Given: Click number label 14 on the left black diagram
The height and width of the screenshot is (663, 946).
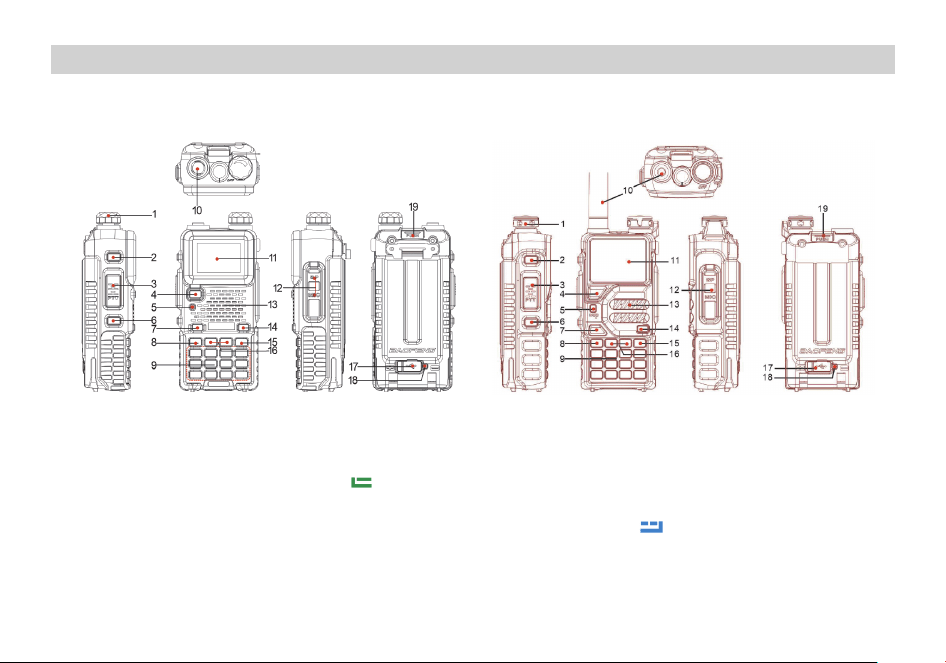Looking at the screenshot, I should tap(272, 327).
